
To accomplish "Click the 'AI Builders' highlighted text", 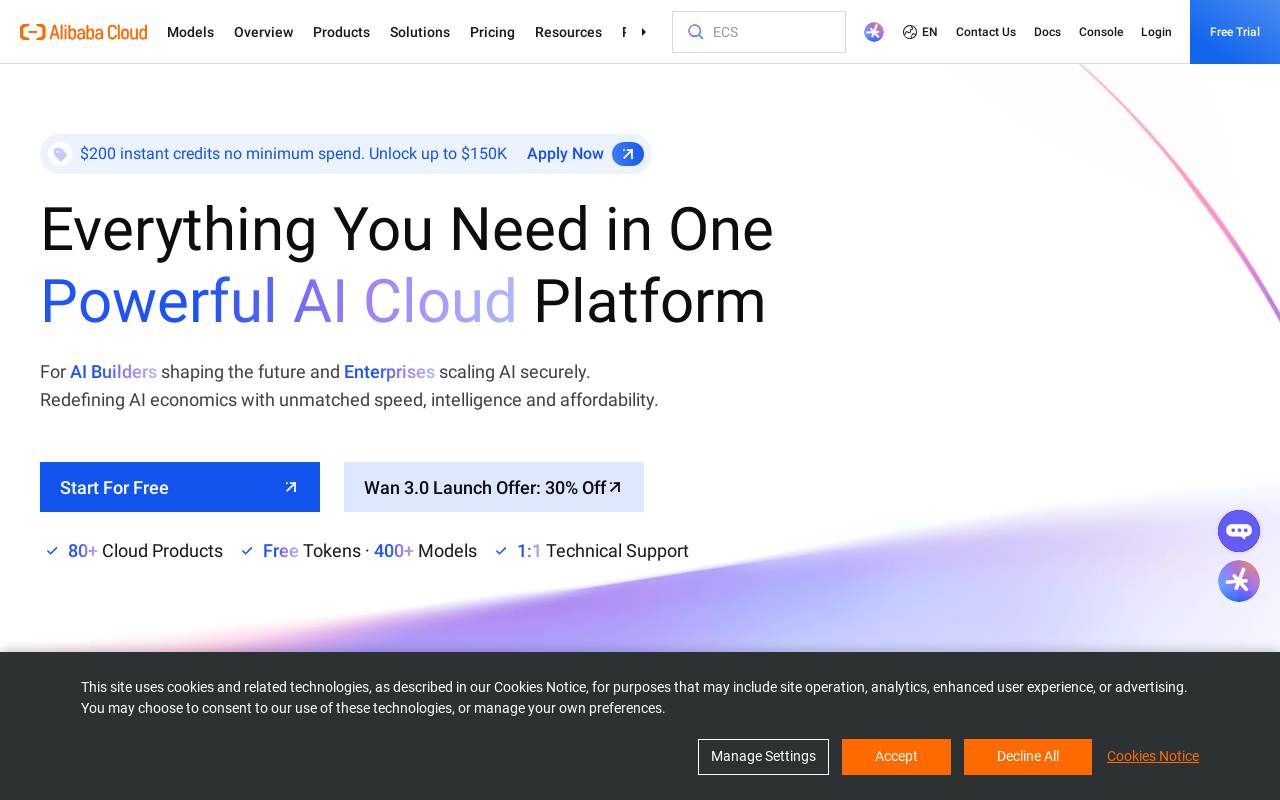I will pos(113,372).
